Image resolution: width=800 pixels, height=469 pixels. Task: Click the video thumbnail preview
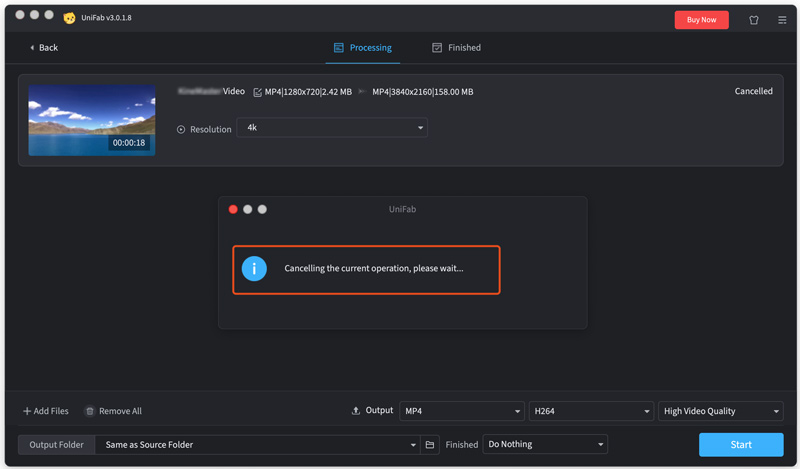click(x=92, y=120)
